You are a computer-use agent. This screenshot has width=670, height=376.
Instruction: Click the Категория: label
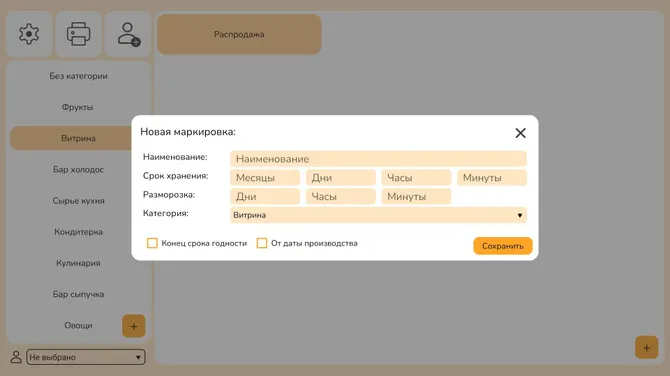pos(166,213)
